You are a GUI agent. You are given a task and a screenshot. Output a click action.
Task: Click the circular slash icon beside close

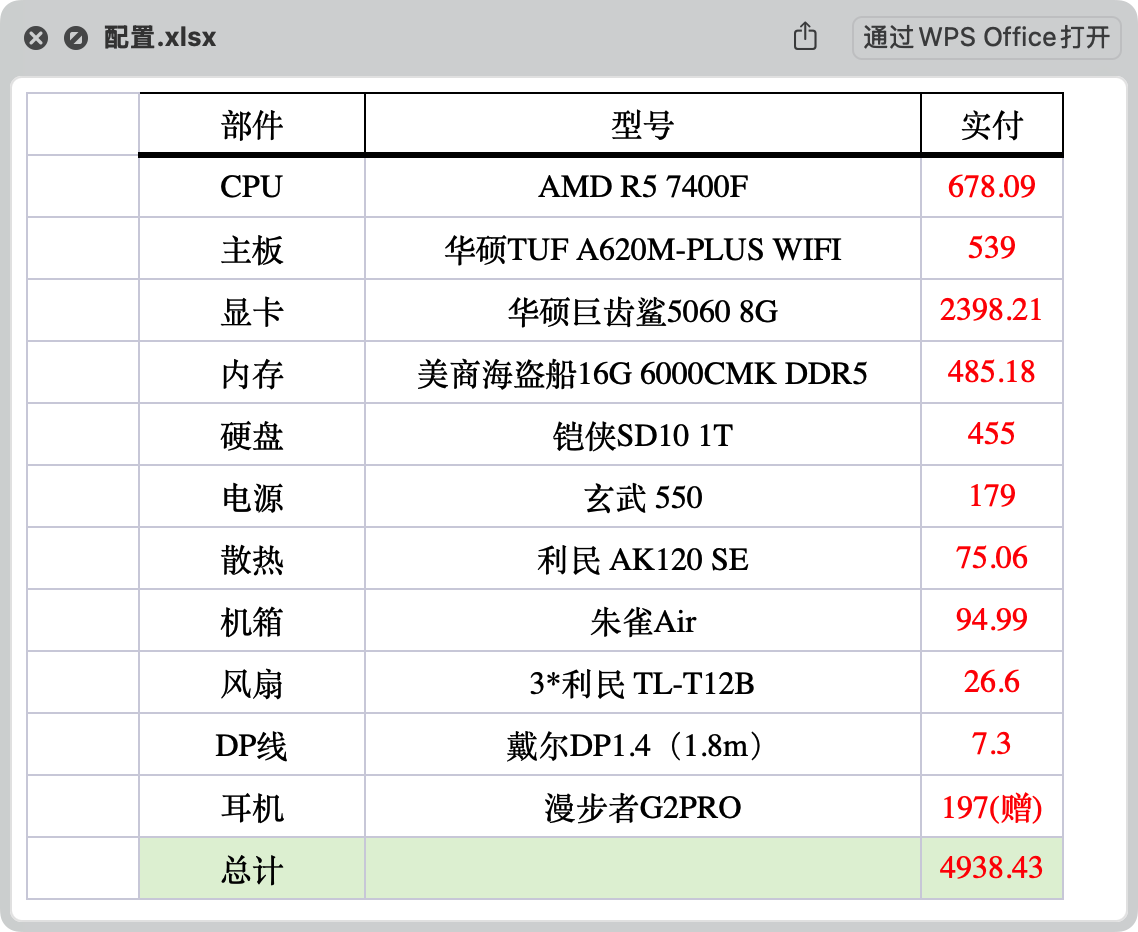pyautogui.click(x=75, y=38)
